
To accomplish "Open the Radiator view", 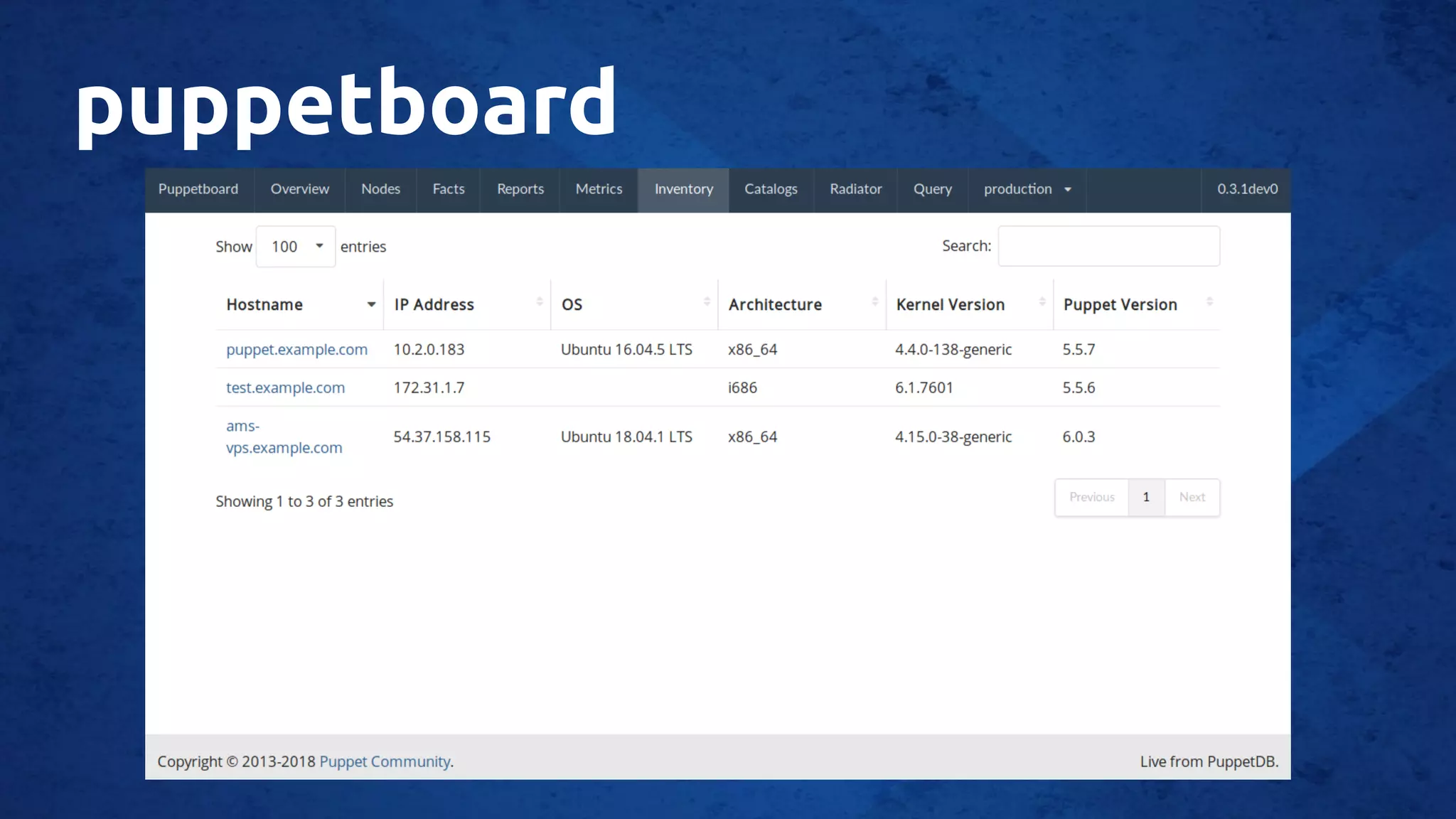I will tap(856, 189).
